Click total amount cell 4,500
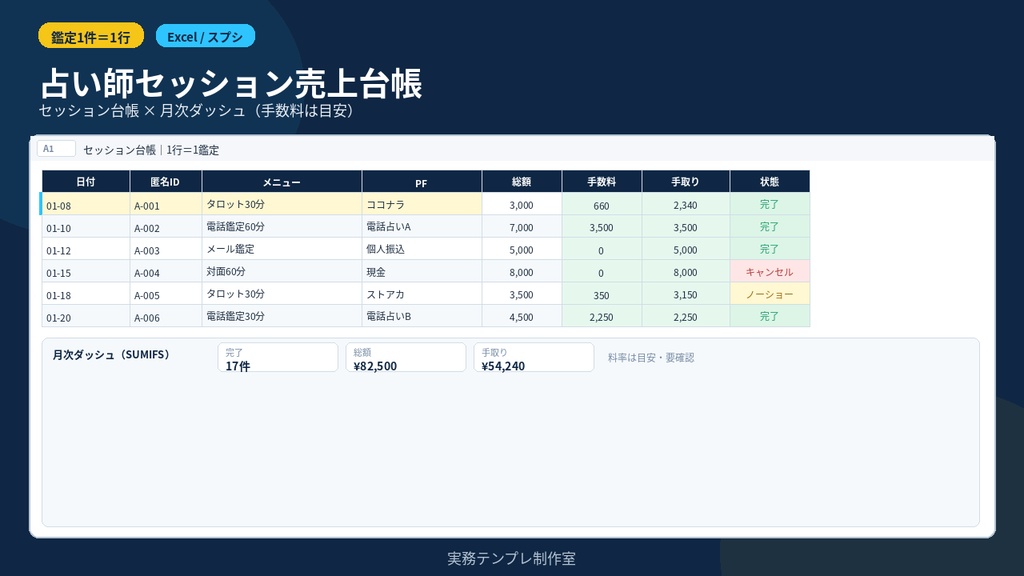 tap(522, 317)
